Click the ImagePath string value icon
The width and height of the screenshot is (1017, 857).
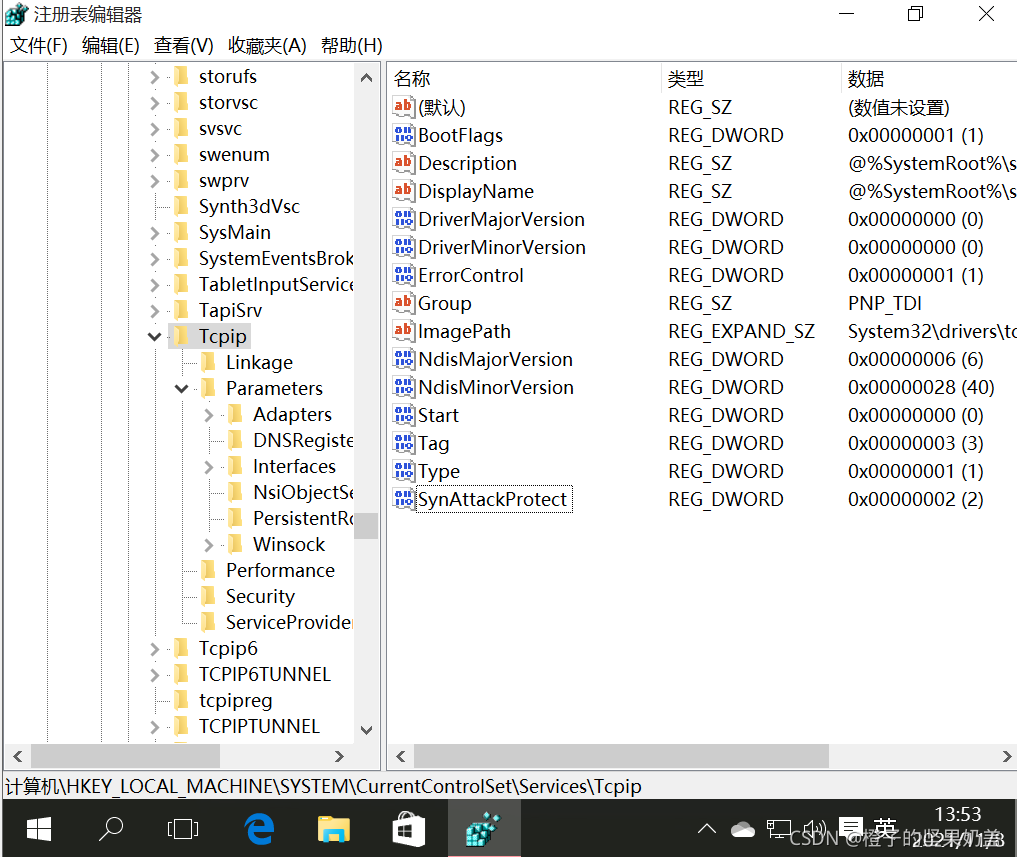[x=403, y=331]
